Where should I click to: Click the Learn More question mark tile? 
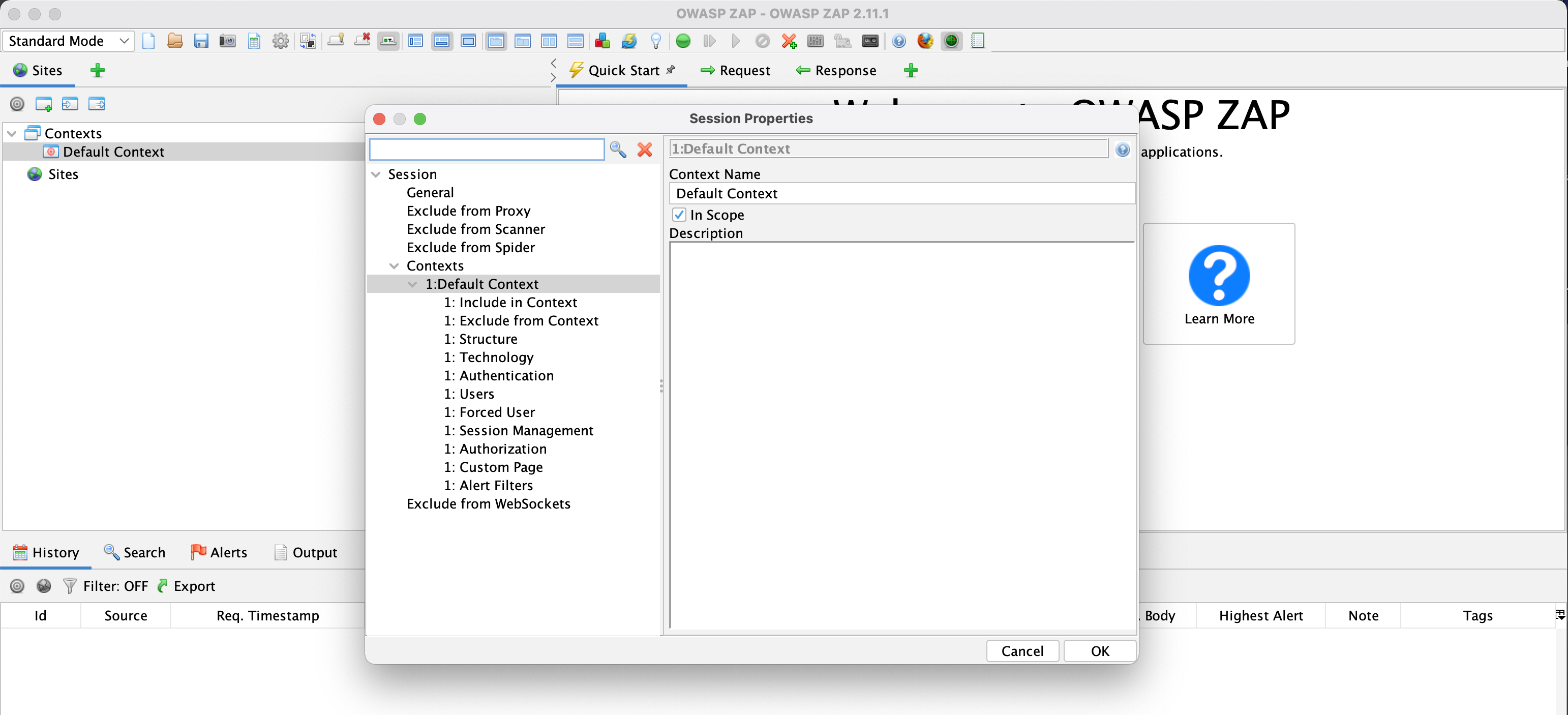pos(1219,283)
